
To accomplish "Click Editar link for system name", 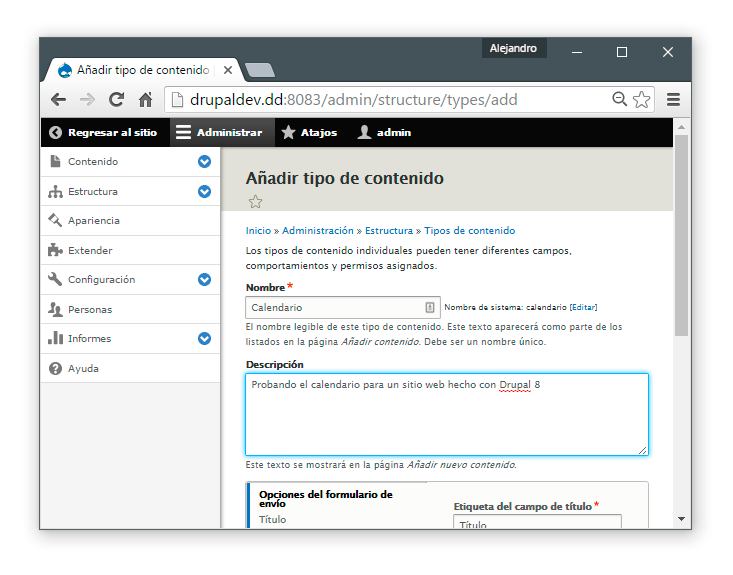I will [583, 307].
